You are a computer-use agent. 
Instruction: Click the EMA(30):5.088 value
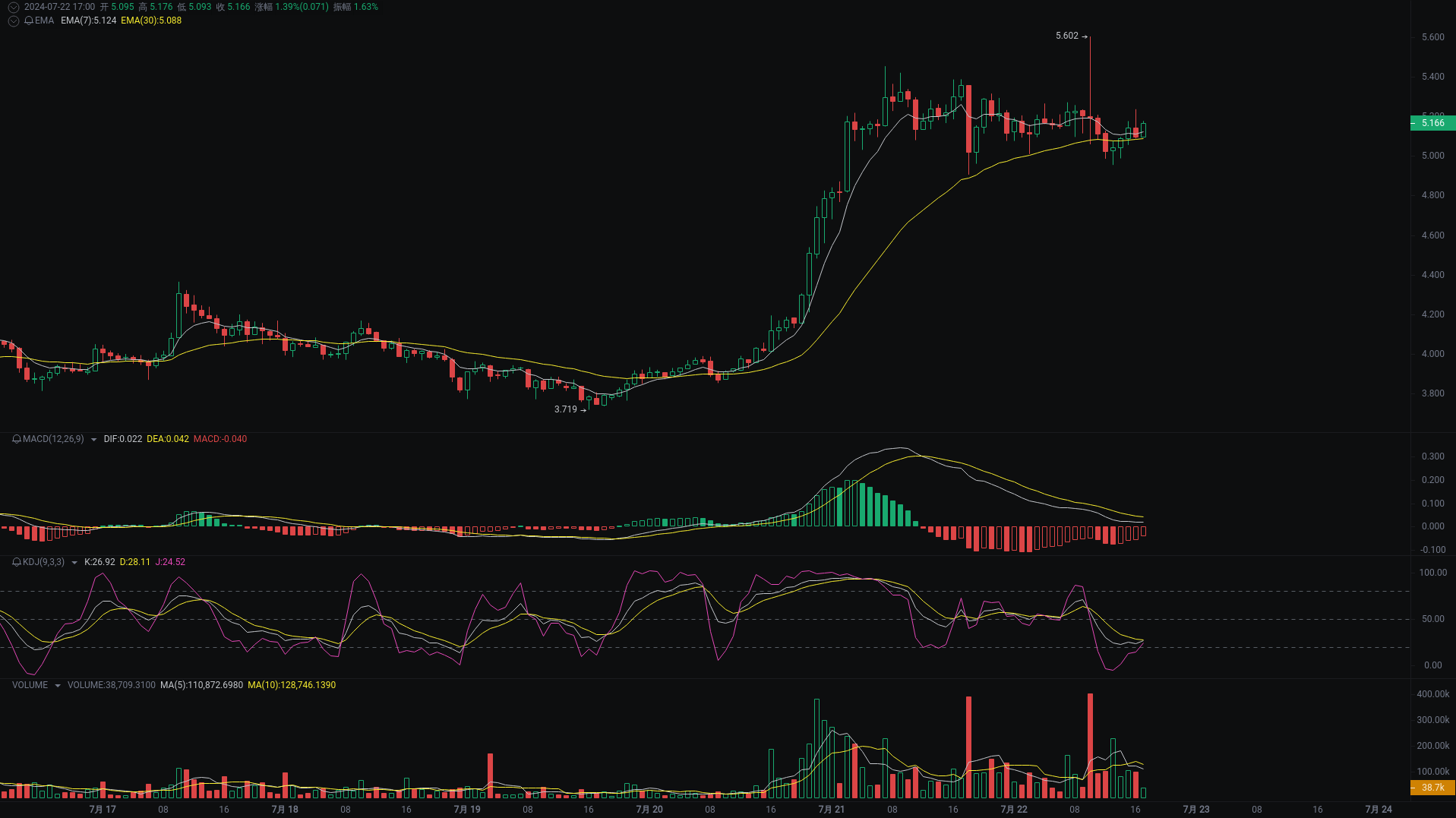click(x=151, y=21)
